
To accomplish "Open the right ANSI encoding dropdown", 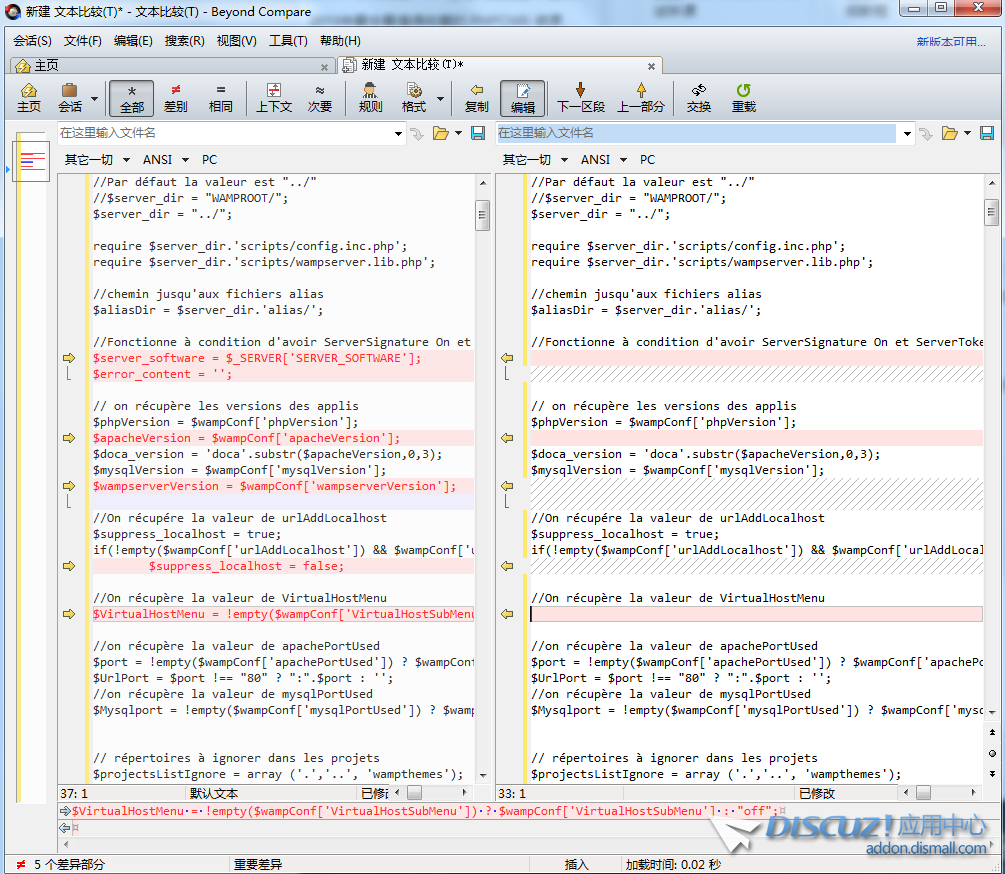I will pos(604,160).
